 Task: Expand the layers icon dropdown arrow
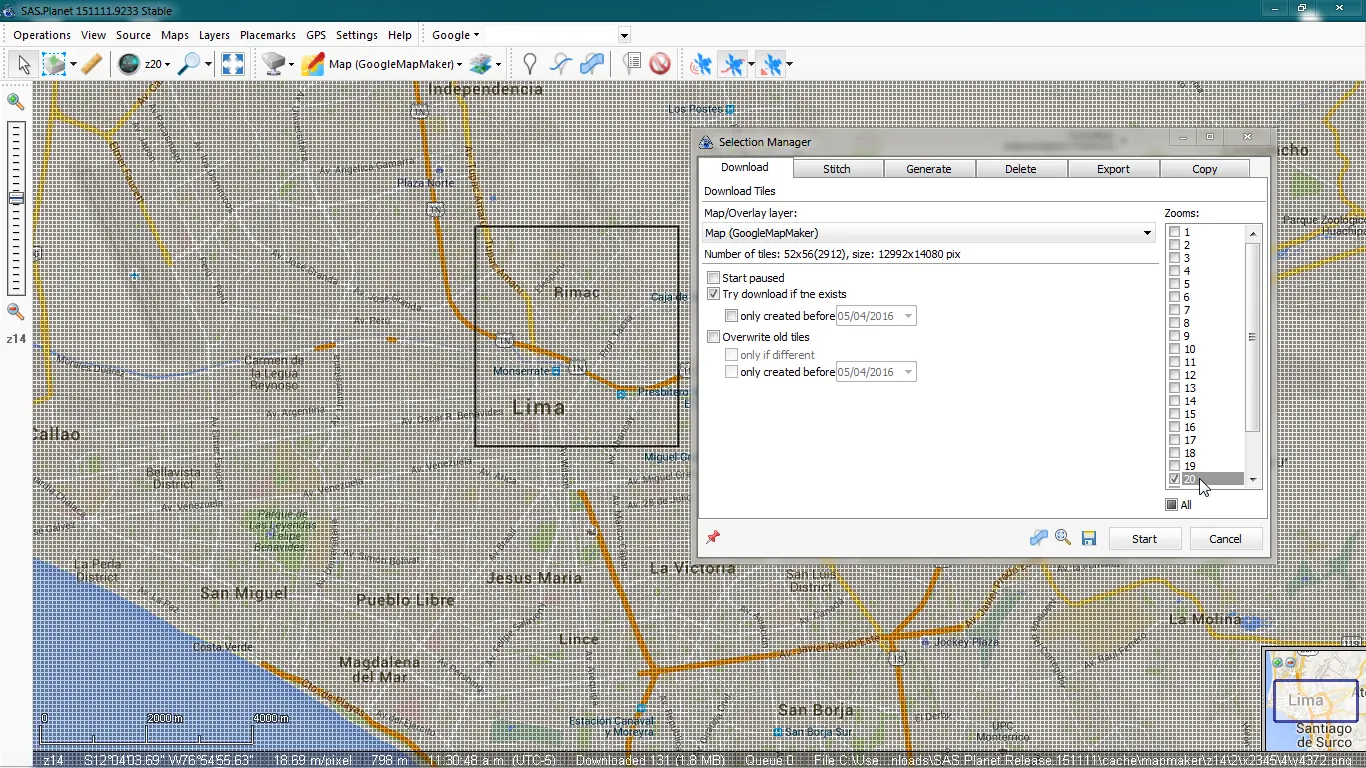[x=498, y=64]
